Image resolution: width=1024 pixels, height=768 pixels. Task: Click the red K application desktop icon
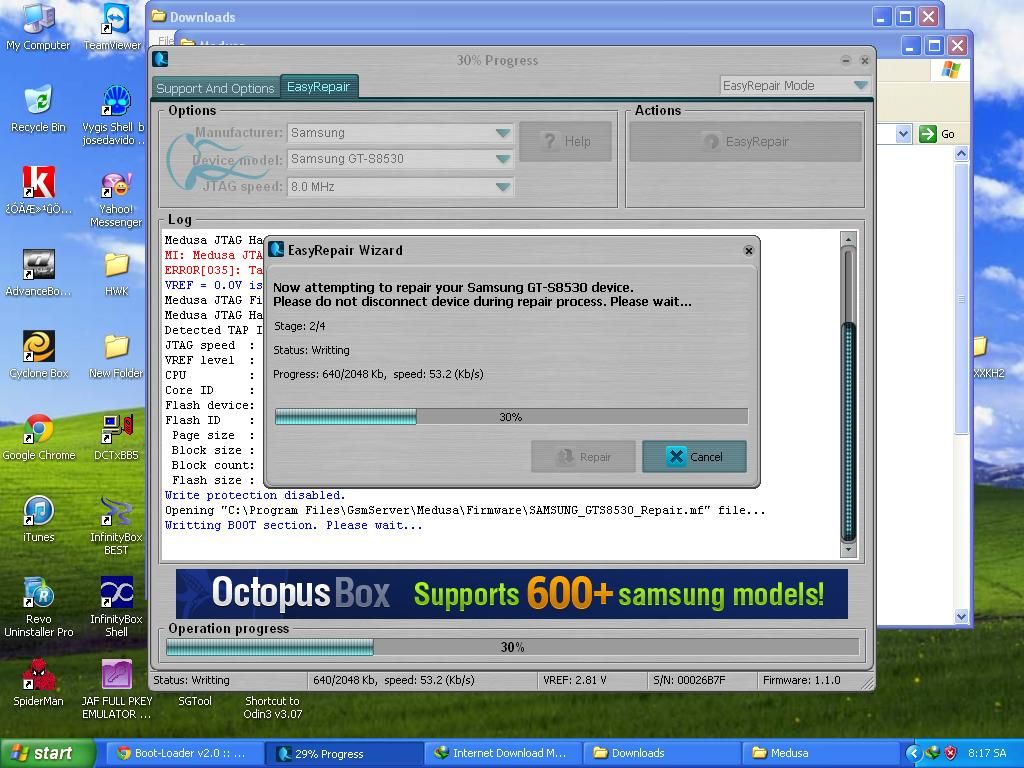pyautogui.click(x=39, y=189)
